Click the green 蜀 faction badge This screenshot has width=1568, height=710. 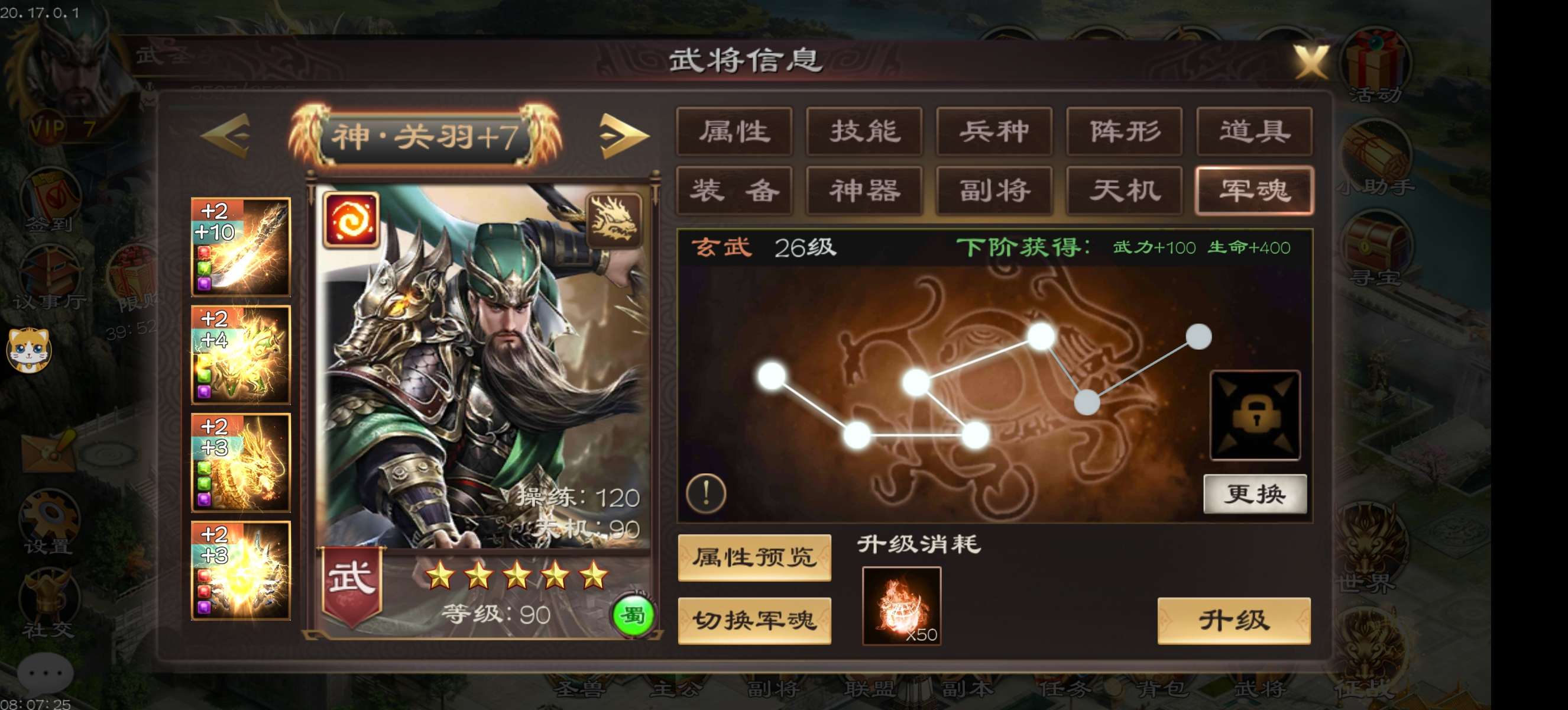(633, 615)
